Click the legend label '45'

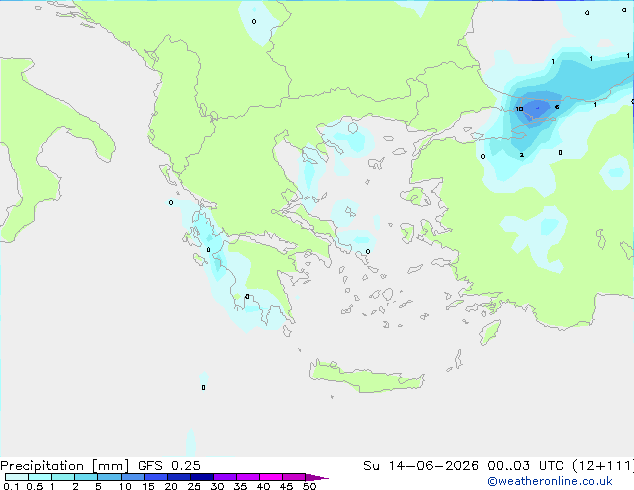tap(286, 486)
